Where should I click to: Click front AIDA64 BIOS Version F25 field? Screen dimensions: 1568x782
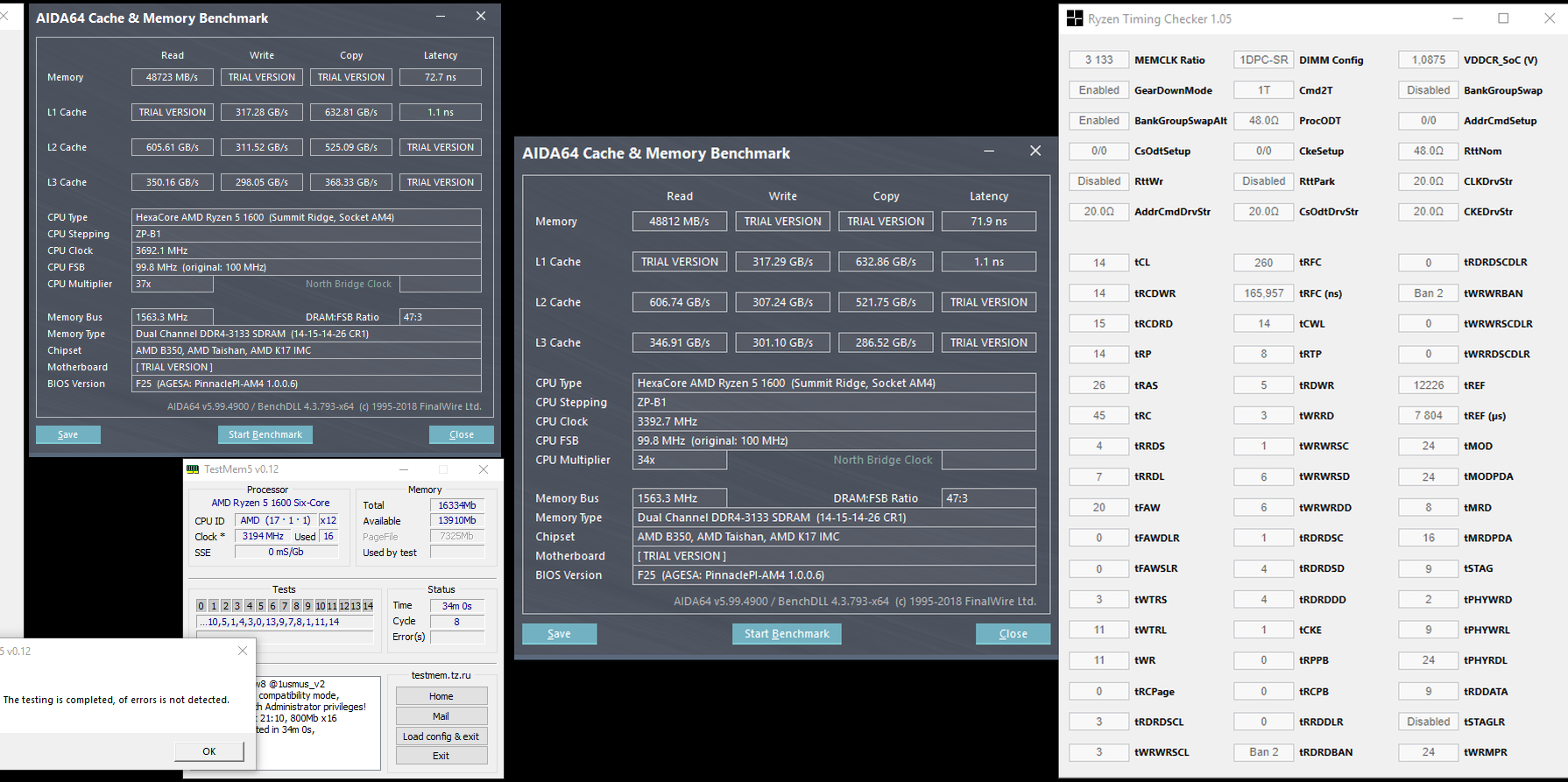point(834,575)
